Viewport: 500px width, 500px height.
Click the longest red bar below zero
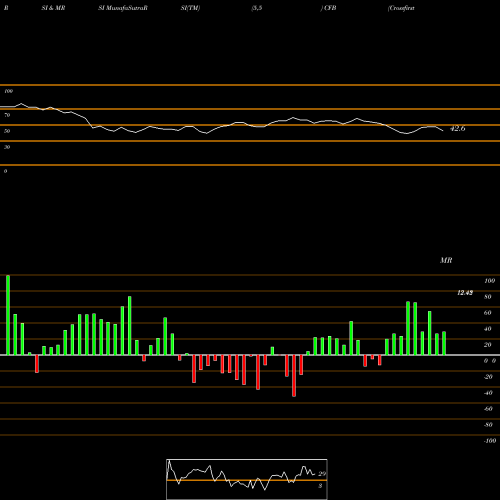tap(294, 376)
